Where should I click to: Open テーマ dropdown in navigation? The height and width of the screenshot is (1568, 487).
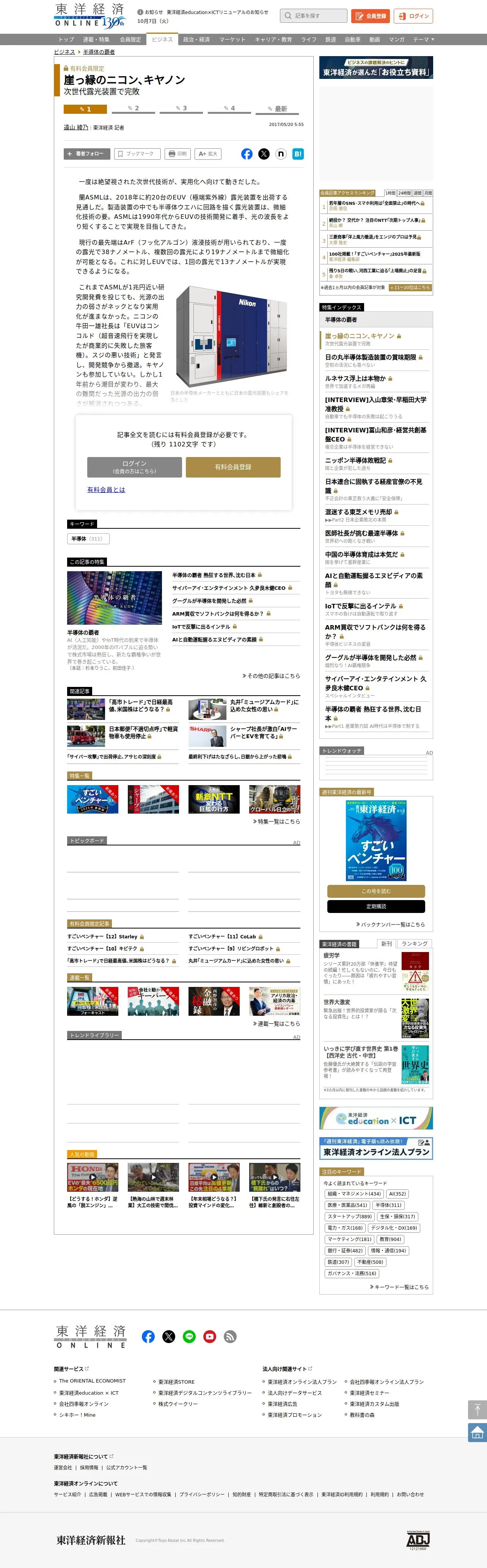click(424, 39)
